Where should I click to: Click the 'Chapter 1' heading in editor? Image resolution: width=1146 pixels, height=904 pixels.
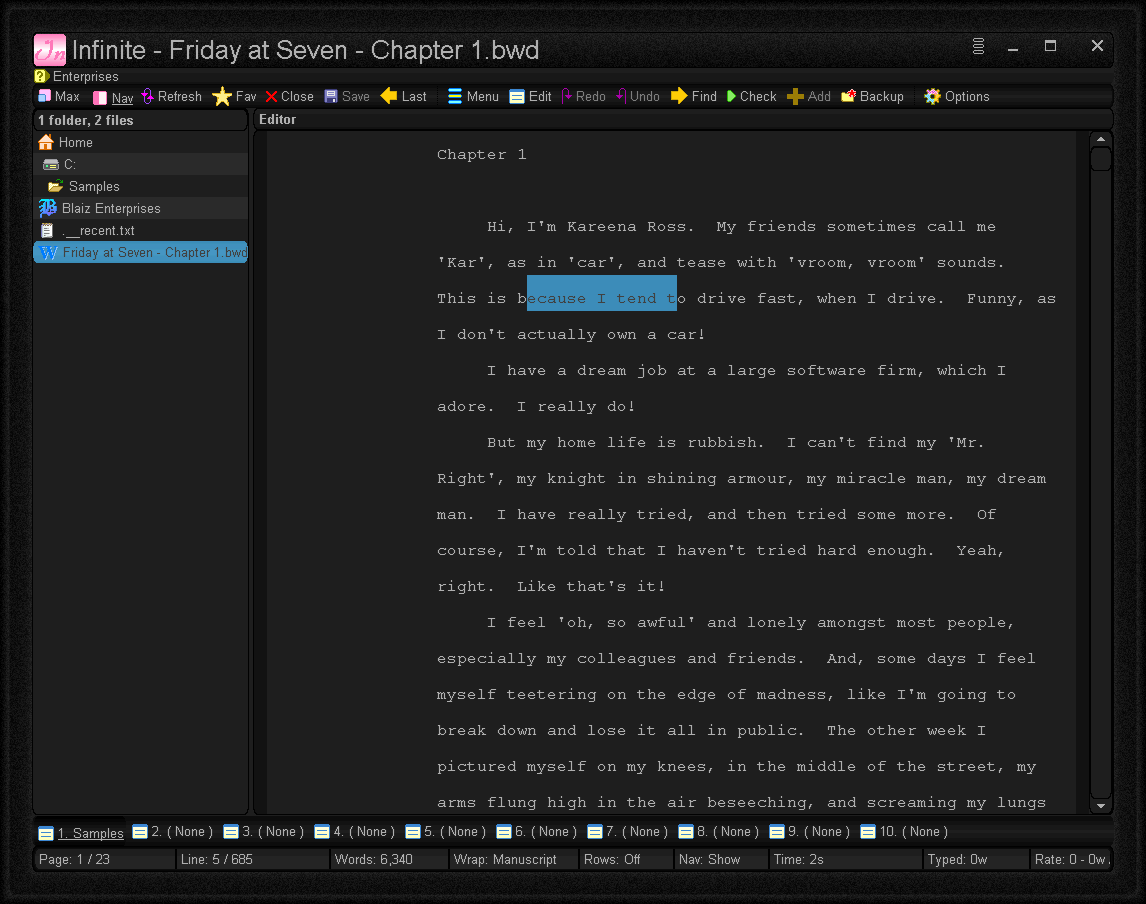482,154
